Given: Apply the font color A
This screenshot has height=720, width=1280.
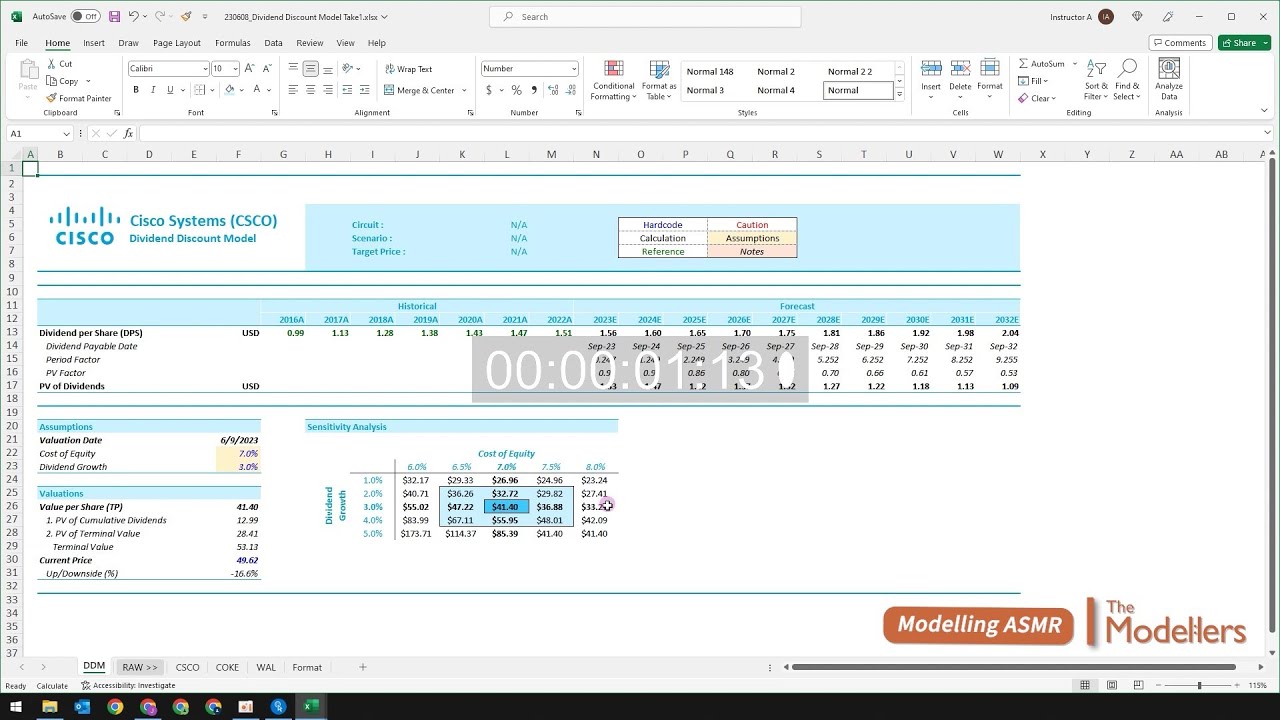Looking at the screenshot, I should click(256, 90).
